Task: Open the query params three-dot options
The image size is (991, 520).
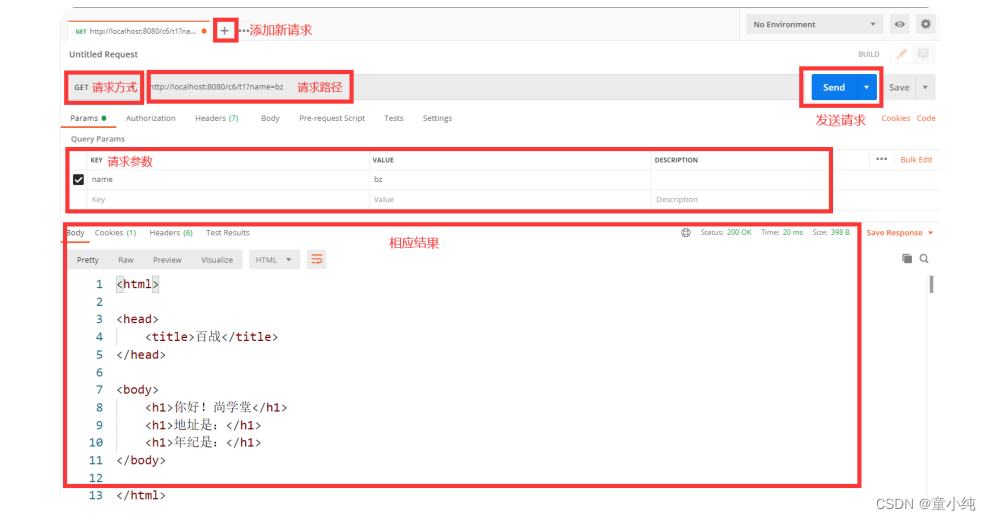Action: [x=882, y=159]
